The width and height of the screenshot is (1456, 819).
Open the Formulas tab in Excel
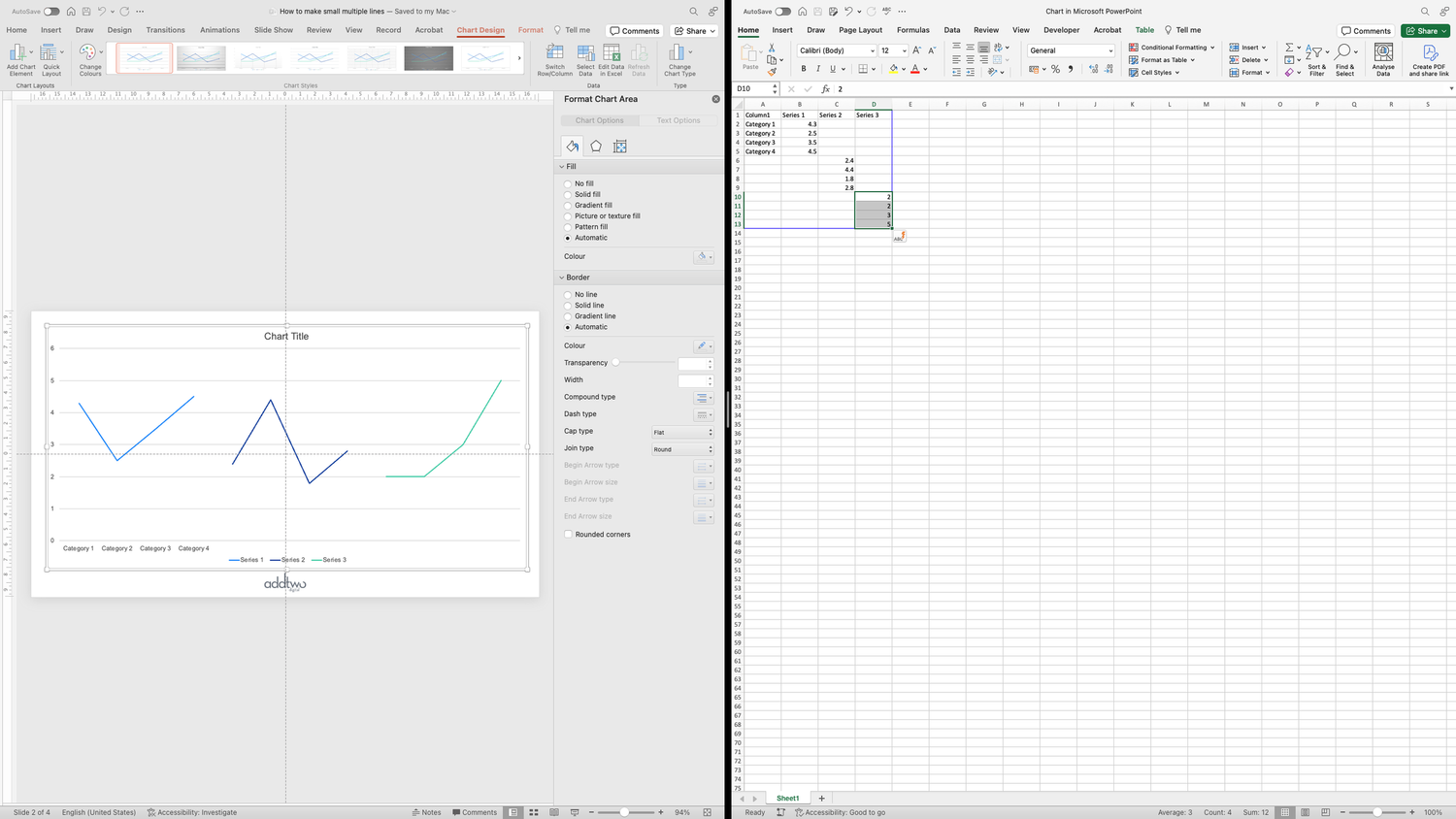(912, 29)
